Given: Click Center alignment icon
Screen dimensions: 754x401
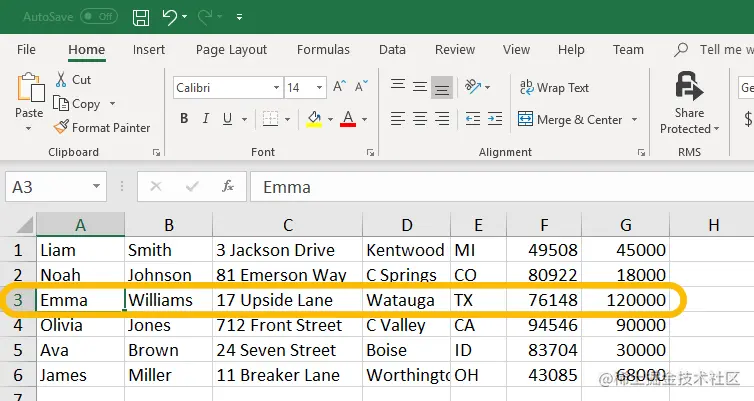Looking at the screenshot, I should 420,118.
